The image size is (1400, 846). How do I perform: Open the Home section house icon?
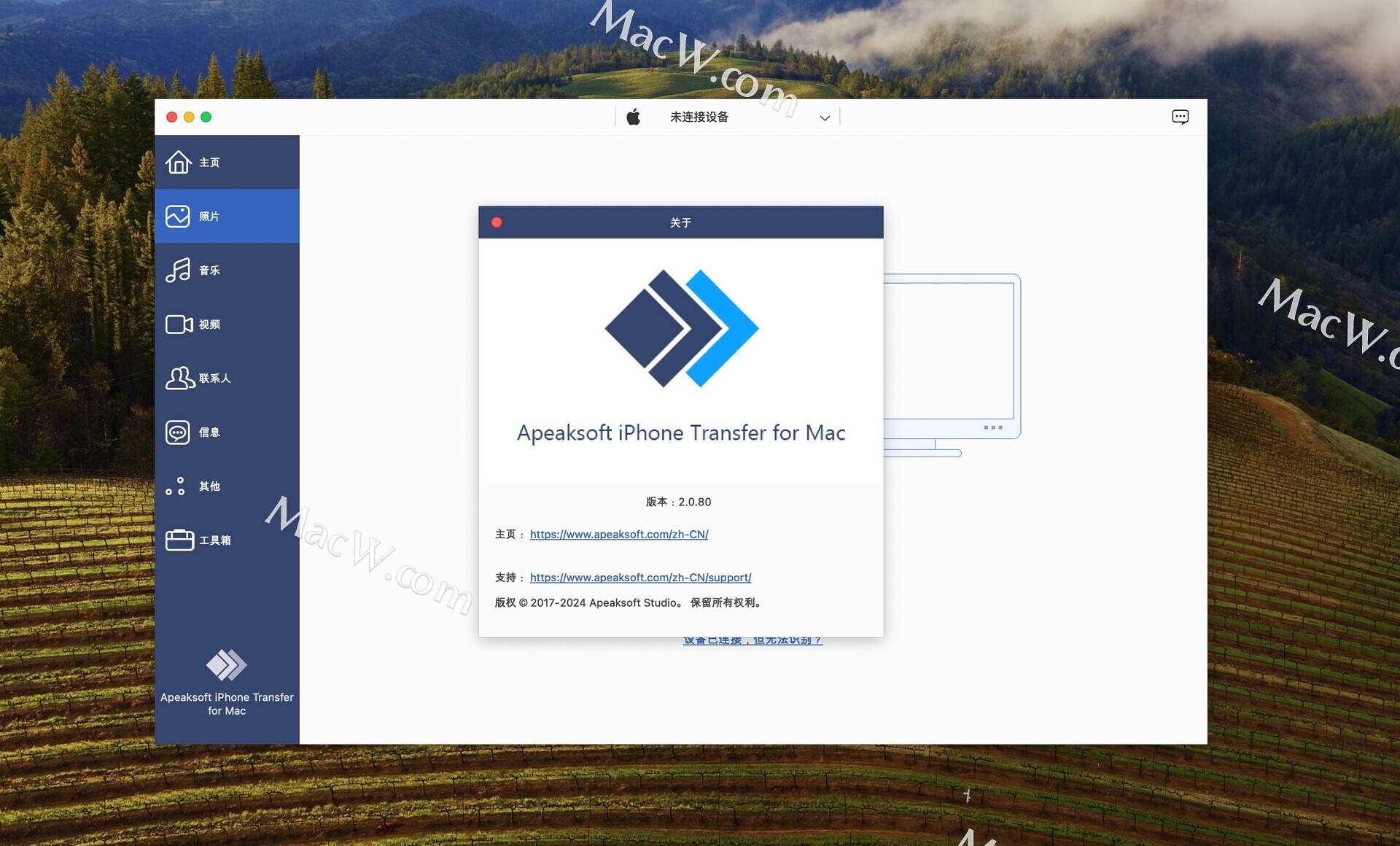[x=178, y=162]
